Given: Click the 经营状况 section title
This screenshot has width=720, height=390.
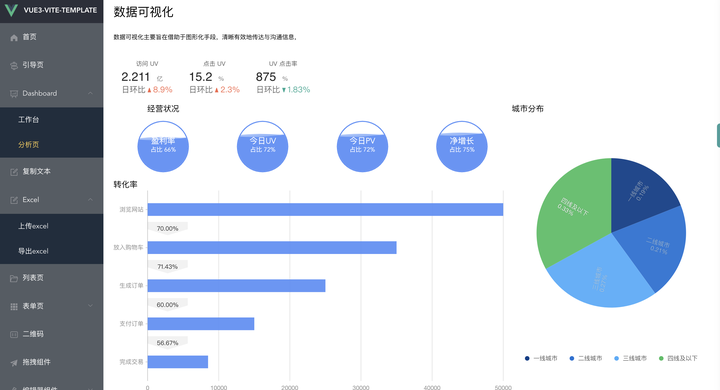Looking at the screenshot, I should click(163, 109).
